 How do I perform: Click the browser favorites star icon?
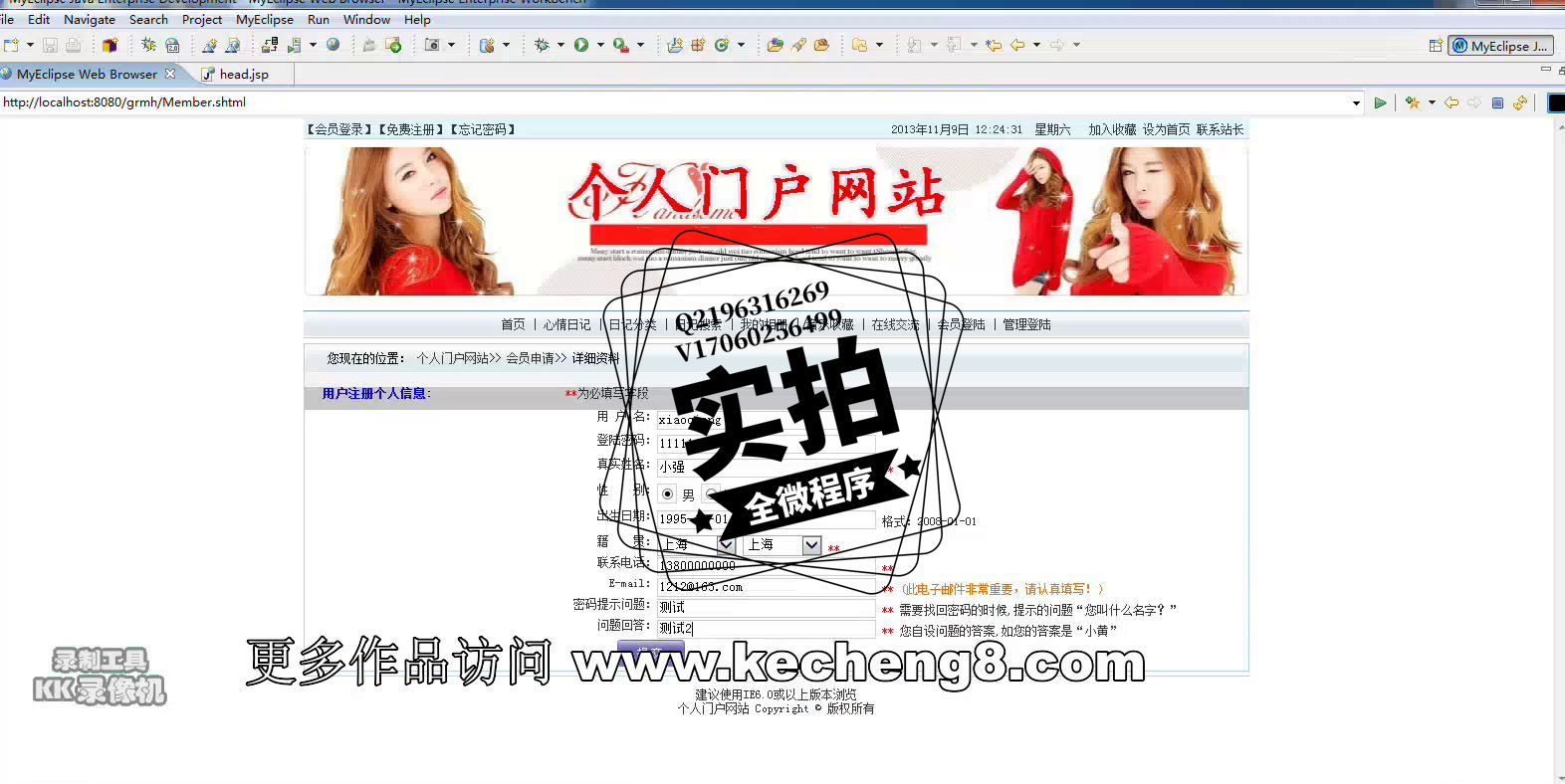(x=1412, y=102)
